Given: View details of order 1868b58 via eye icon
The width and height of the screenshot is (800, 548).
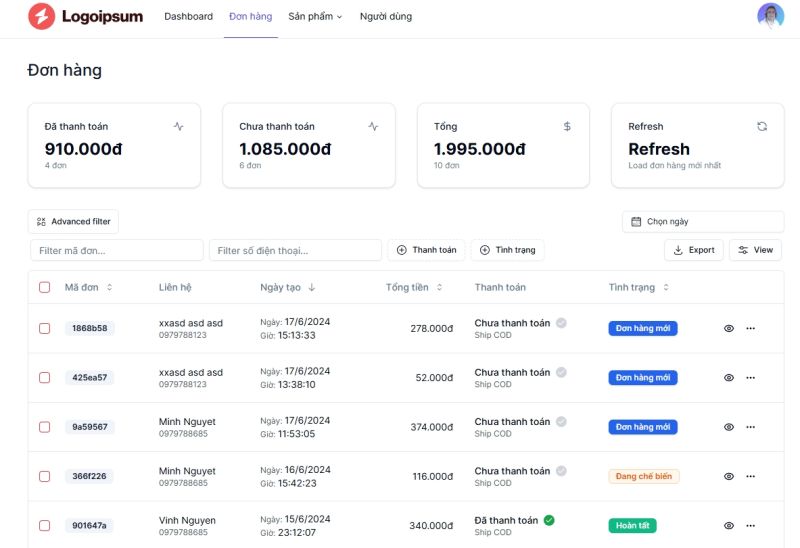Looking at the screenshot, I should [x=729, y=328].
